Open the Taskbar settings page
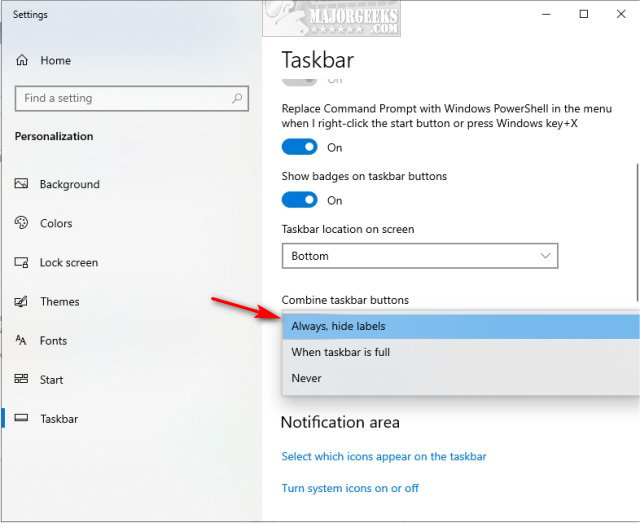 pos(59,418)
